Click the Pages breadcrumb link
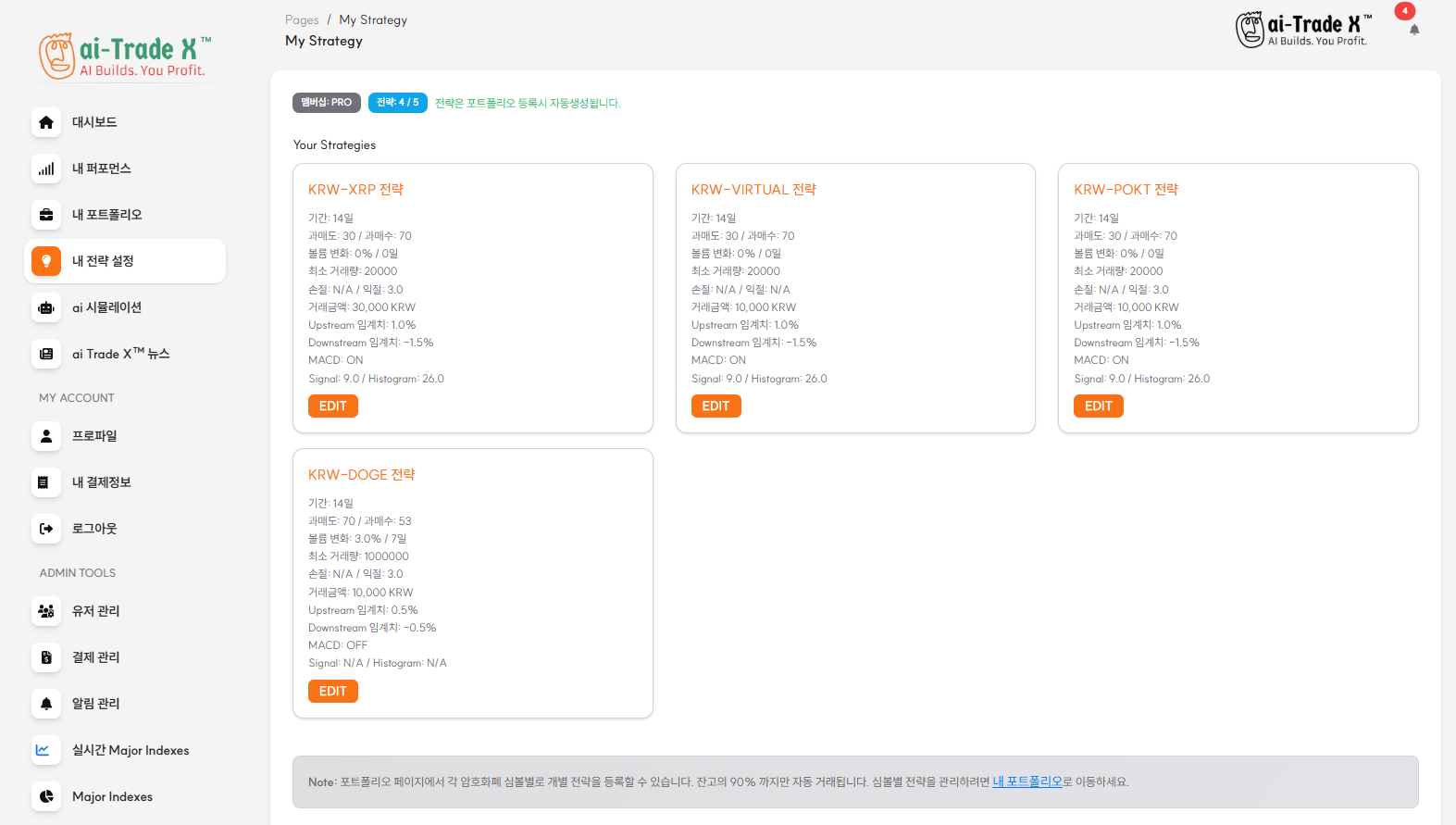This screenshot has width=1456, height=825. pyautogui.click(x=302, y=19)
